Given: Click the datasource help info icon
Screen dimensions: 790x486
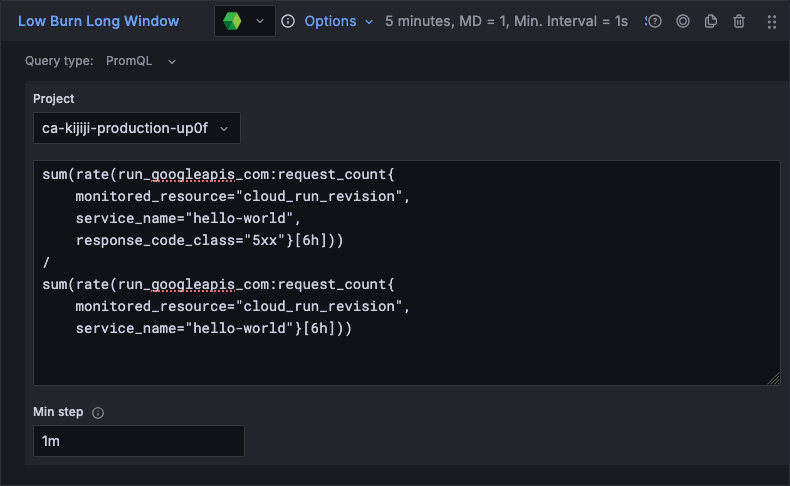Looking at the screenshot, I should coord(288,21).
